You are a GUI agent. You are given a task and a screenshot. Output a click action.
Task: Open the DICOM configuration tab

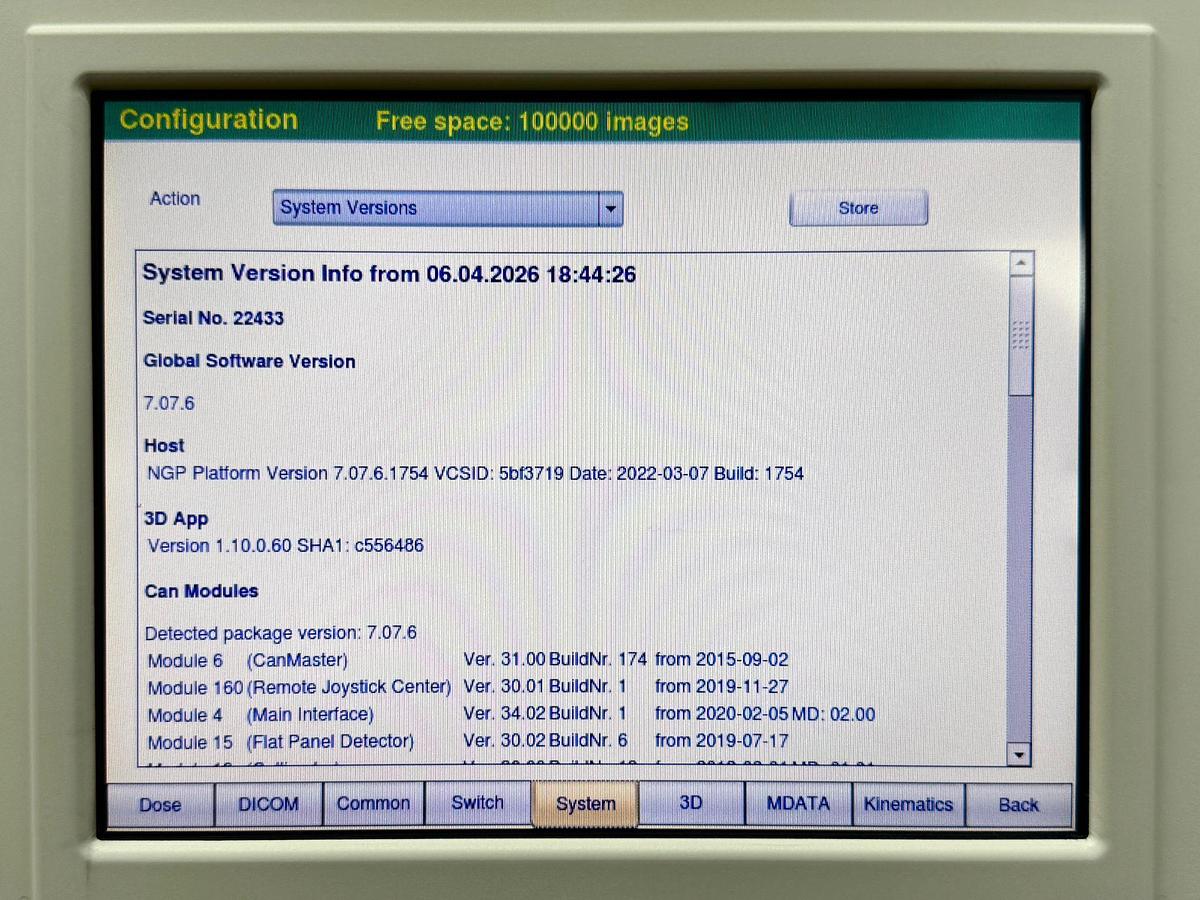(268, 803)
